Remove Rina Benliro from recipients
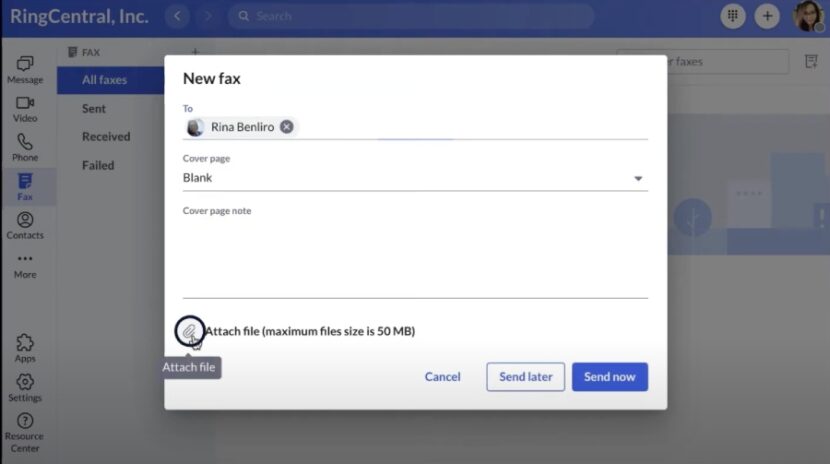Screen dimensions: 830x464 click(287, 127)
